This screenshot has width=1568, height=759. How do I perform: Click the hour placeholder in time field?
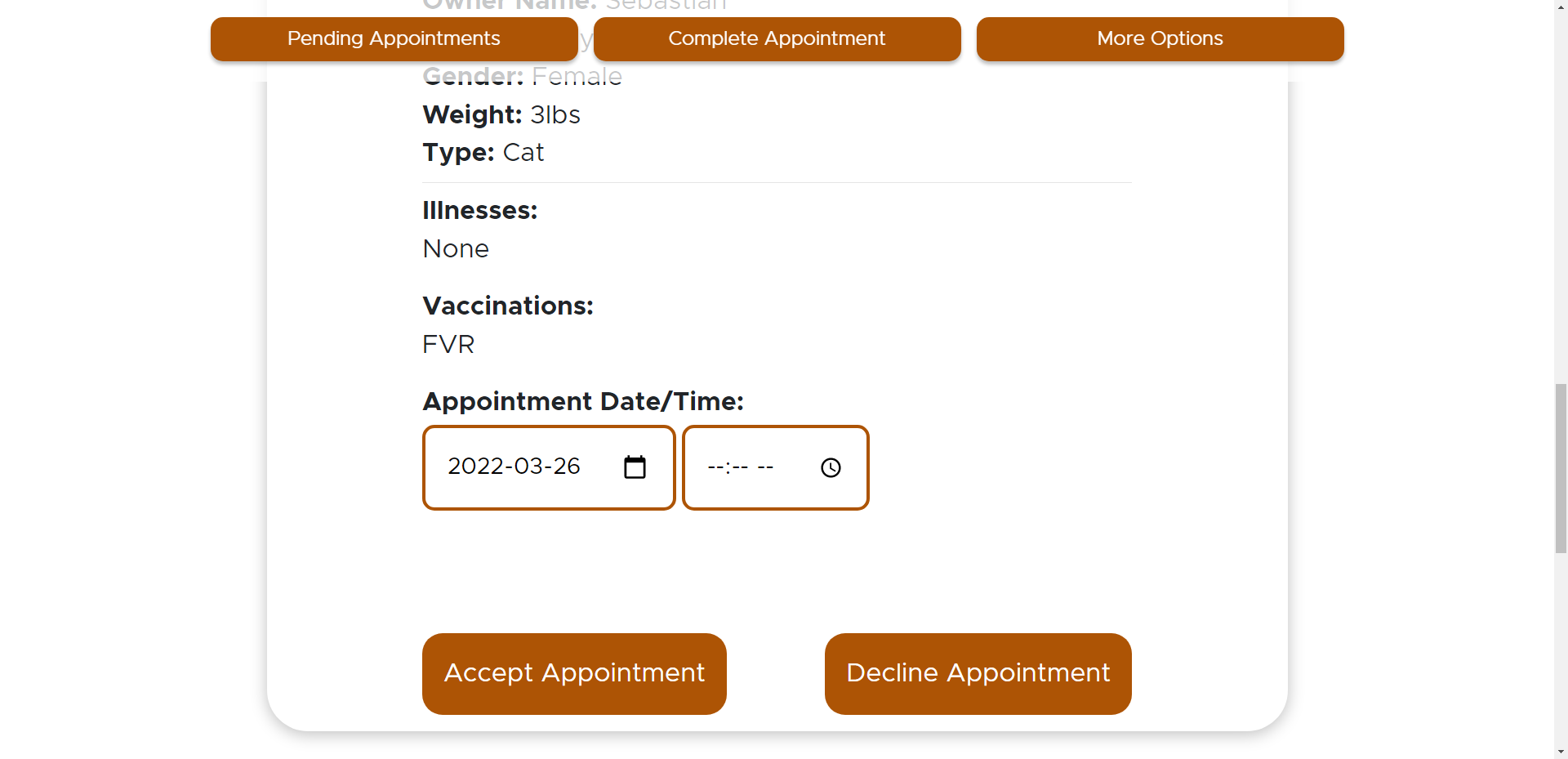click(715, 467)
